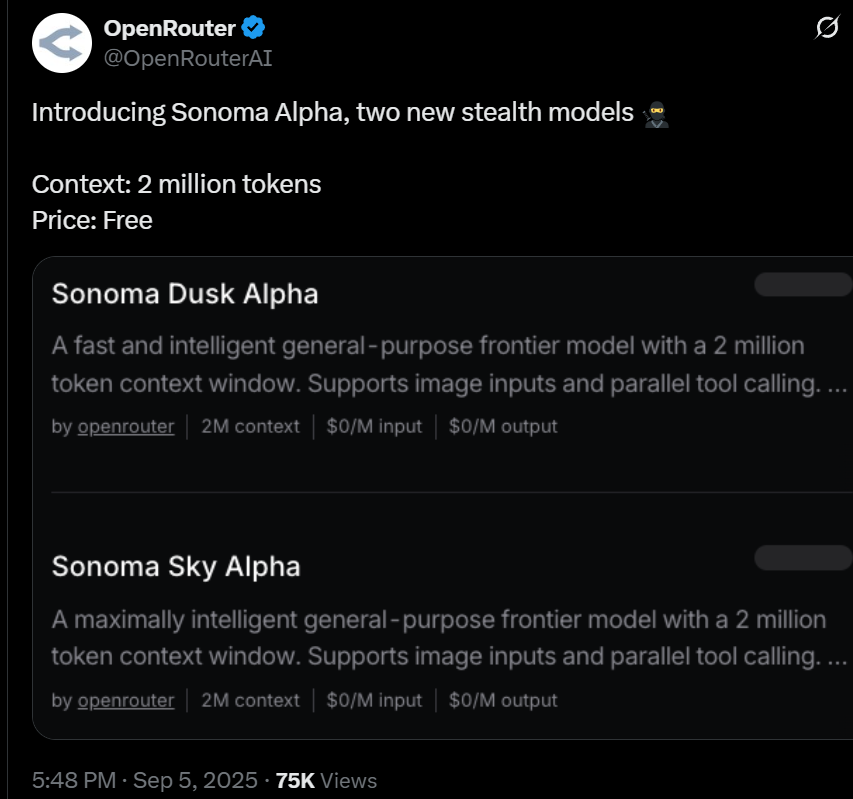Expand truncated Dusk Alpha description ellipsis
This screenshot has height=799, width=853.
837,384
